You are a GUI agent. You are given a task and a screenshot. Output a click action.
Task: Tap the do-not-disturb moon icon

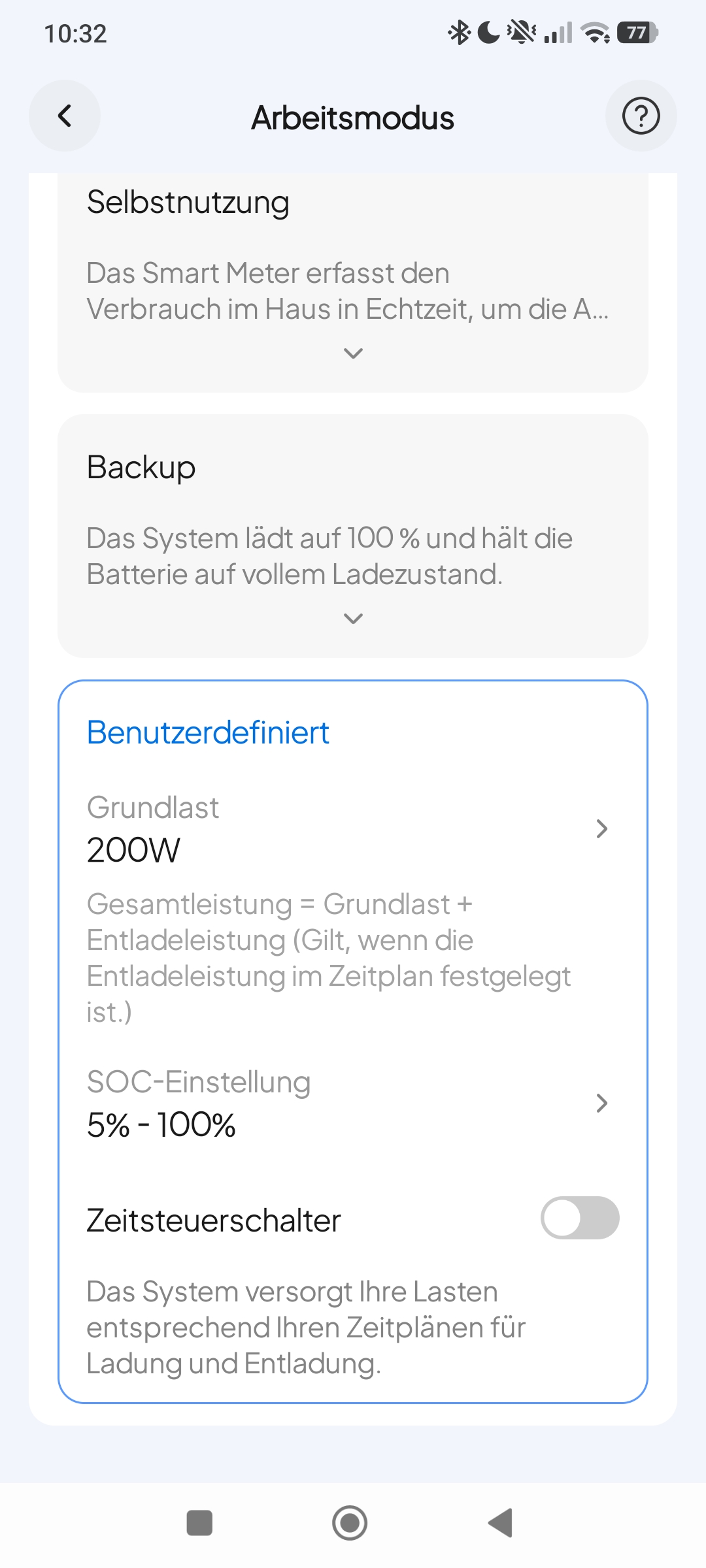[488, 32]
